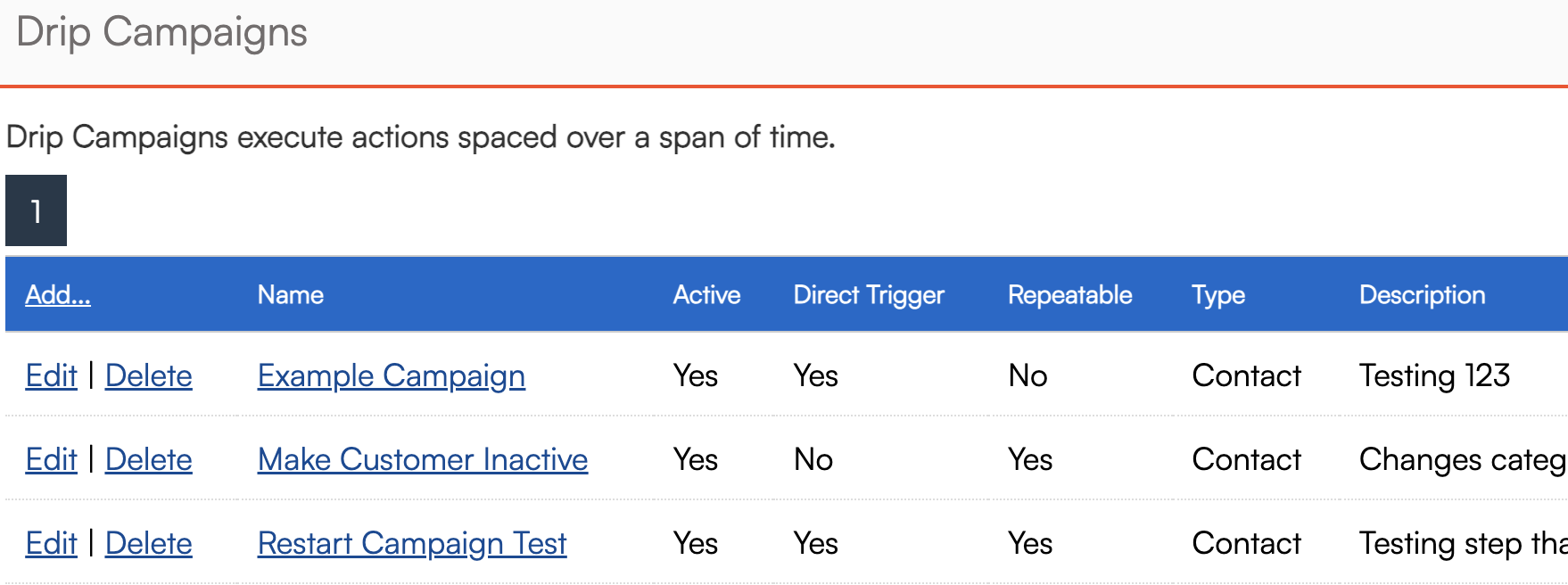Edit the Make Customer Inactive campaign
The width and height of the screenshot is (1568, 585).
51,460
